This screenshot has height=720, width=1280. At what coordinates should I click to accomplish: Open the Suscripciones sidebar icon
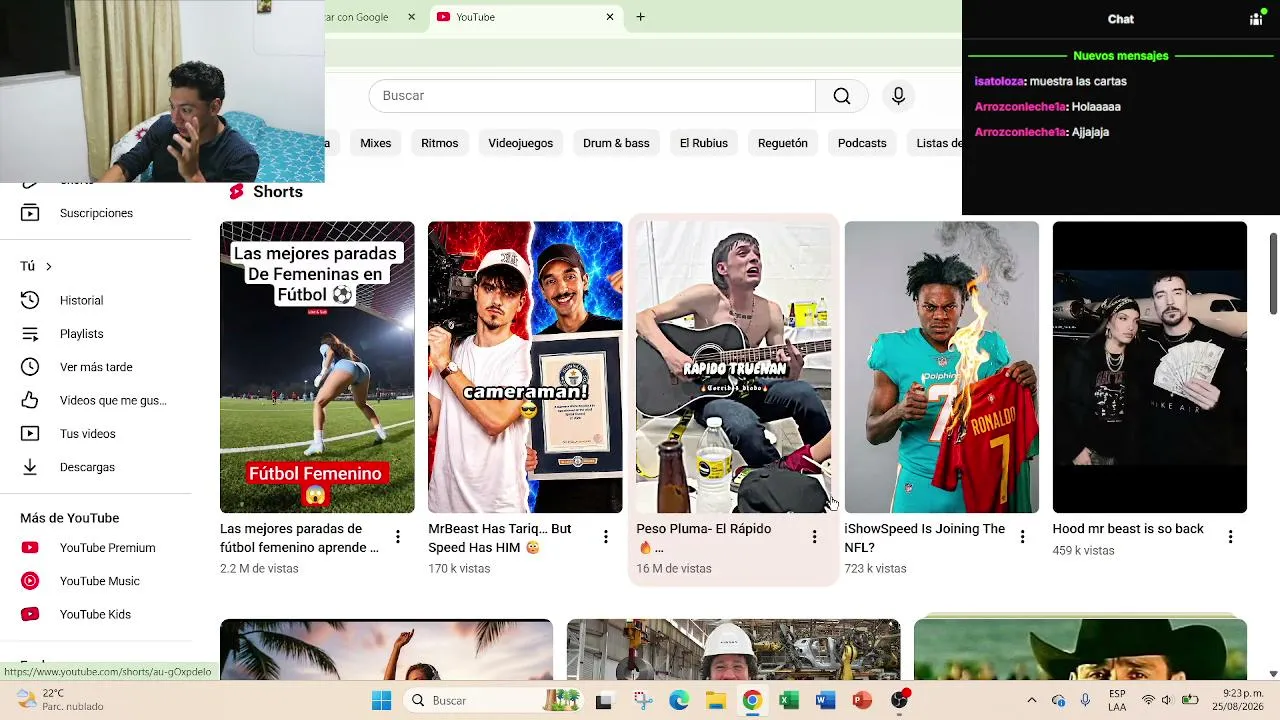click(30, 213)
